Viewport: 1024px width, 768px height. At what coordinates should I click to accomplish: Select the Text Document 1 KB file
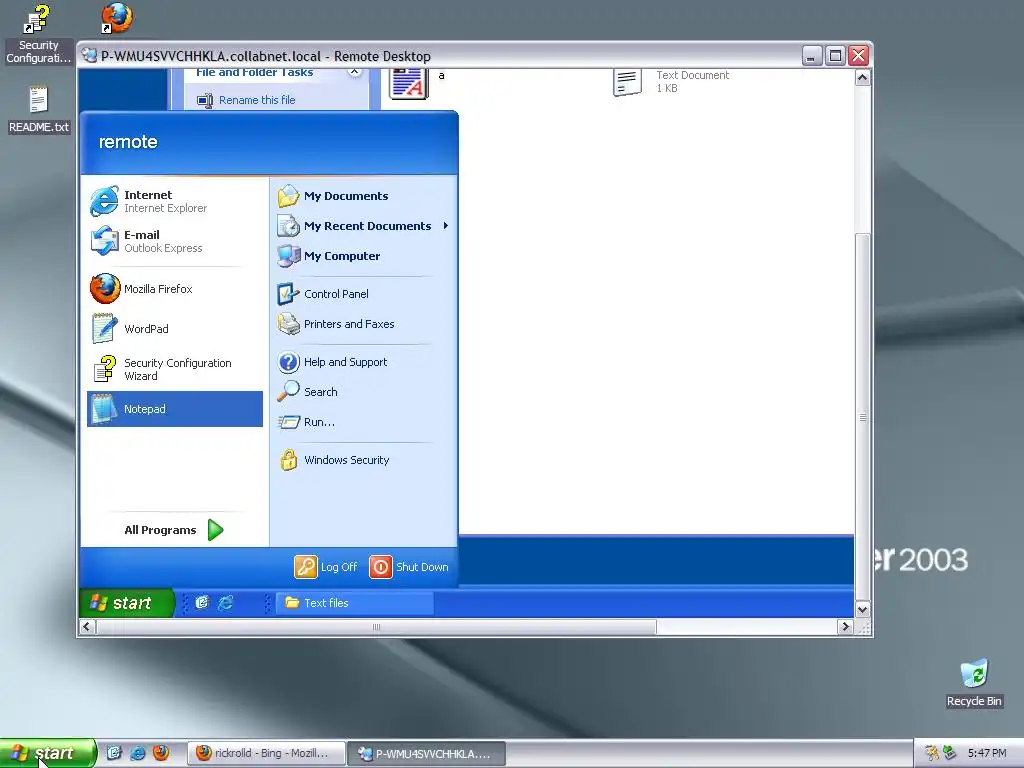click(x=671, y=82)
